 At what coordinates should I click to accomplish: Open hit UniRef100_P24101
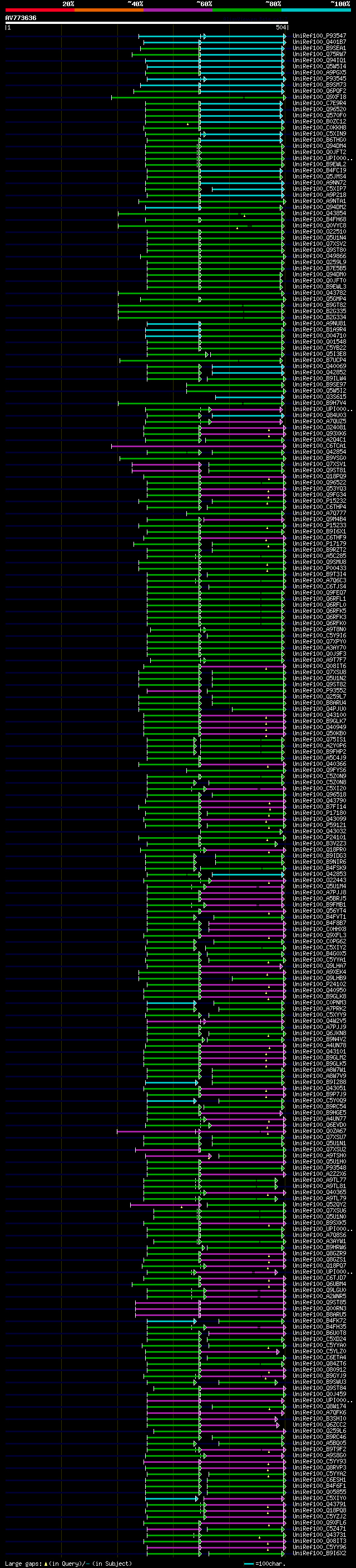pyautogui.click(x=319, y=838)
